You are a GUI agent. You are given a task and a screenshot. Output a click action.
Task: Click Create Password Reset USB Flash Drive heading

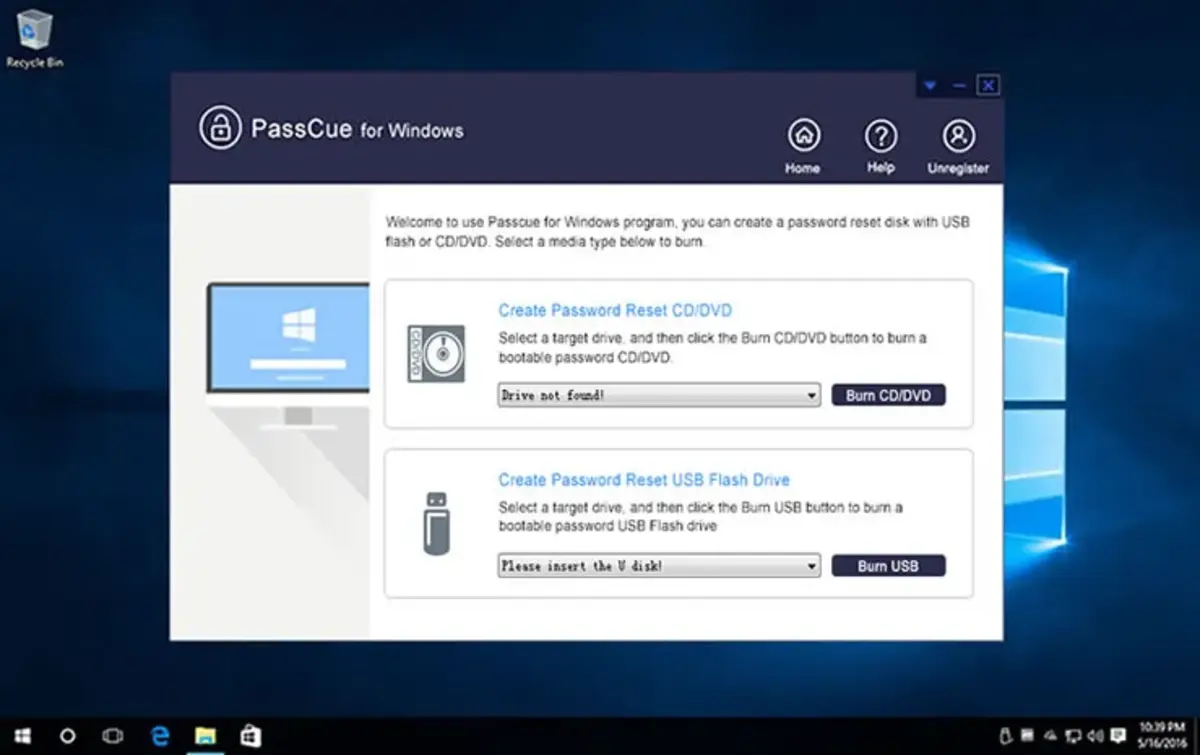coord(644,480)
